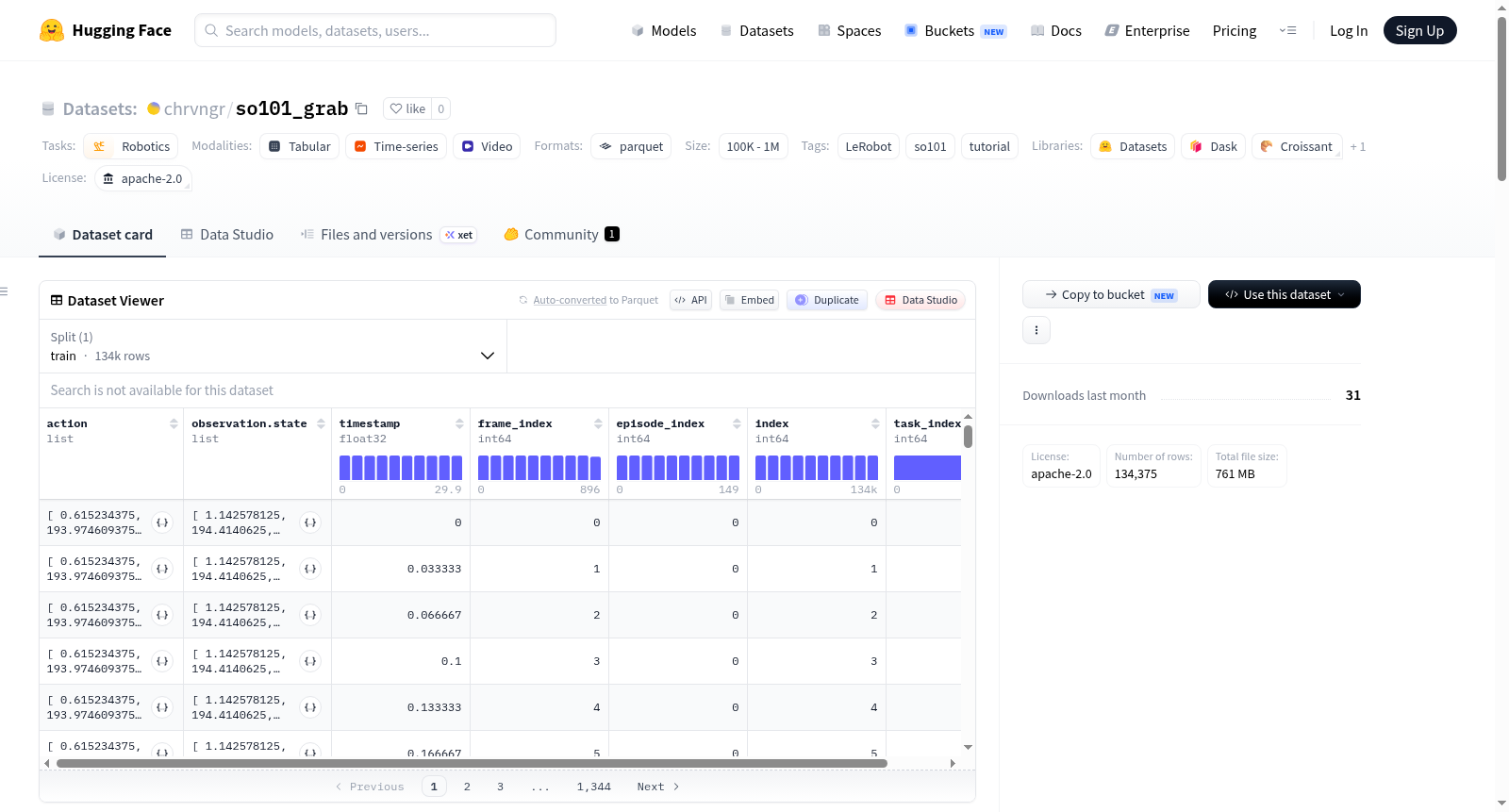The height and width of the screenshot is (812, 1509).
Task: Show the +1 more libraries
Action: pyautogui.click(x=1358, y=146)
